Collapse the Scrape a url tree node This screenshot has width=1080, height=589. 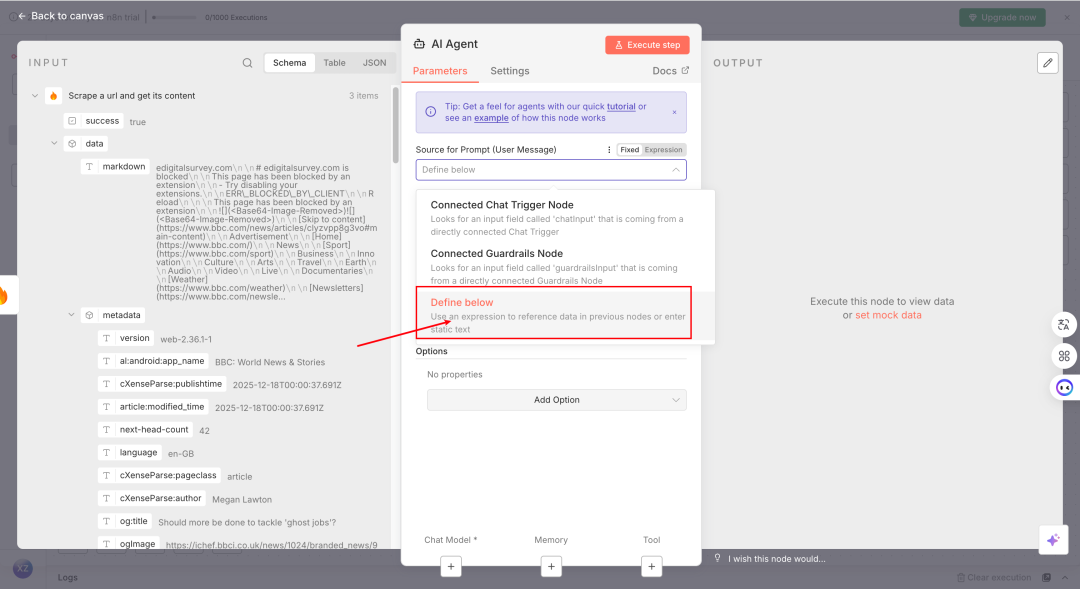[x=35, y=96]
